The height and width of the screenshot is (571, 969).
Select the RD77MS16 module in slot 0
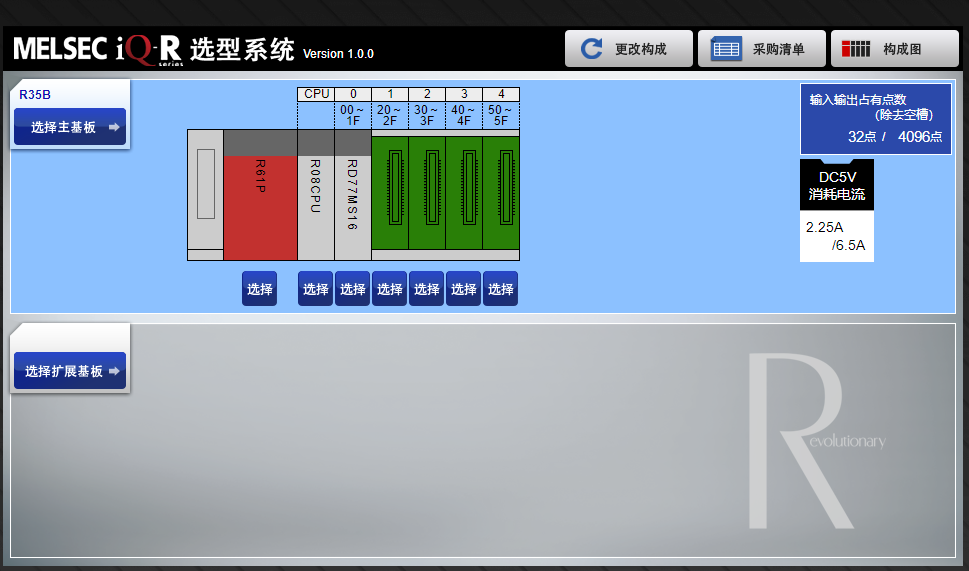point(353,202)
